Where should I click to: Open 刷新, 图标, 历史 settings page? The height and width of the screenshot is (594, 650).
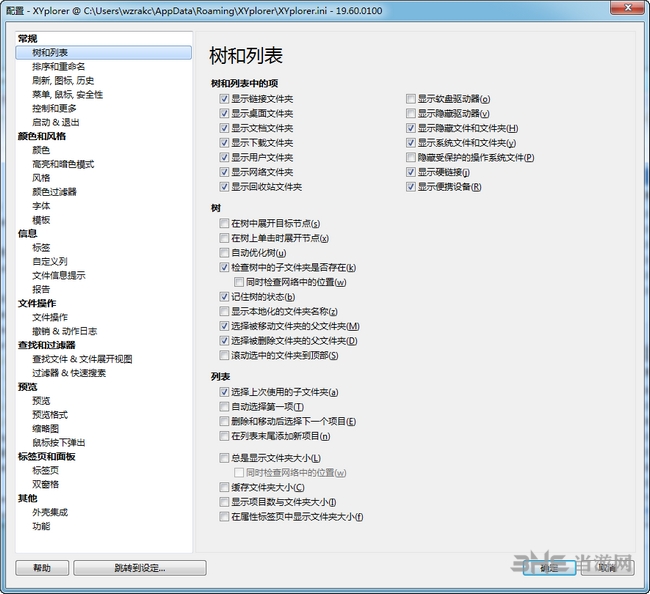click(x=63, y=80)
